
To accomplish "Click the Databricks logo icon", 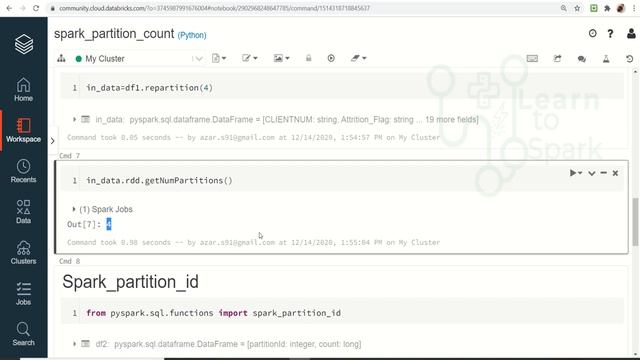I will [x=24, y=44].
